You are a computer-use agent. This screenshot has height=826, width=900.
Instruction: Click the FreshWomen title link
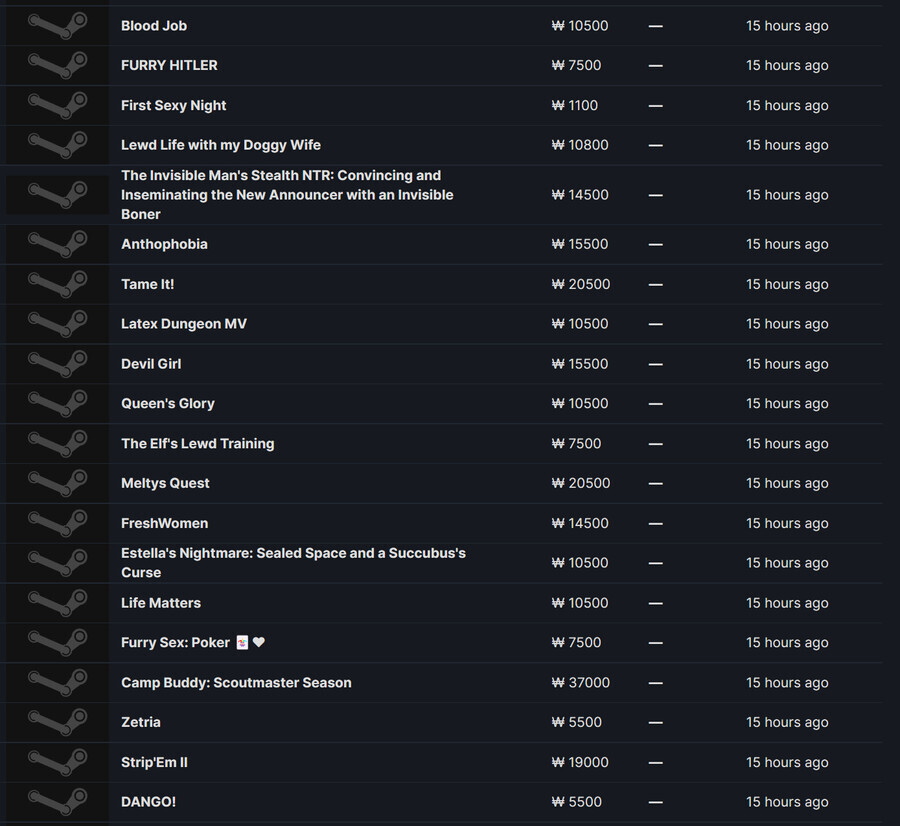[x=165, y=523]
